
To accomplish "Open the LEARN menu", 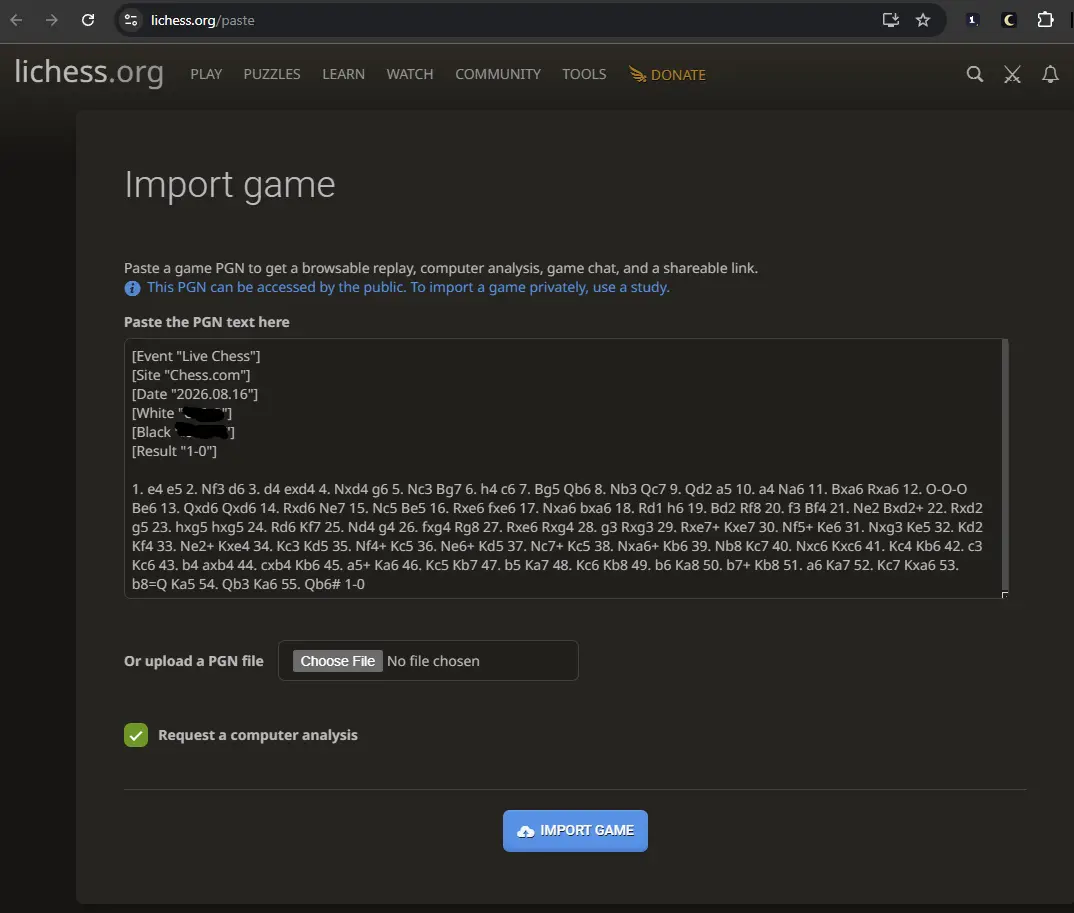I will coord(344,74).
